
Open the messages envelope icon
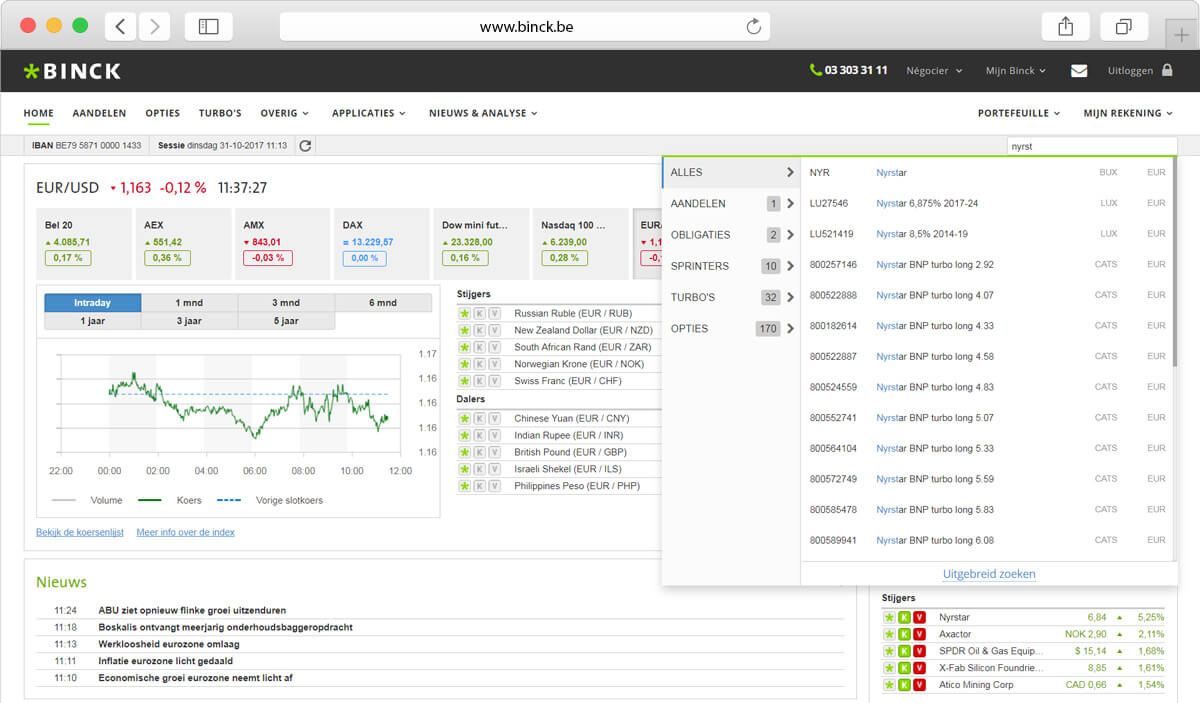1079,71
